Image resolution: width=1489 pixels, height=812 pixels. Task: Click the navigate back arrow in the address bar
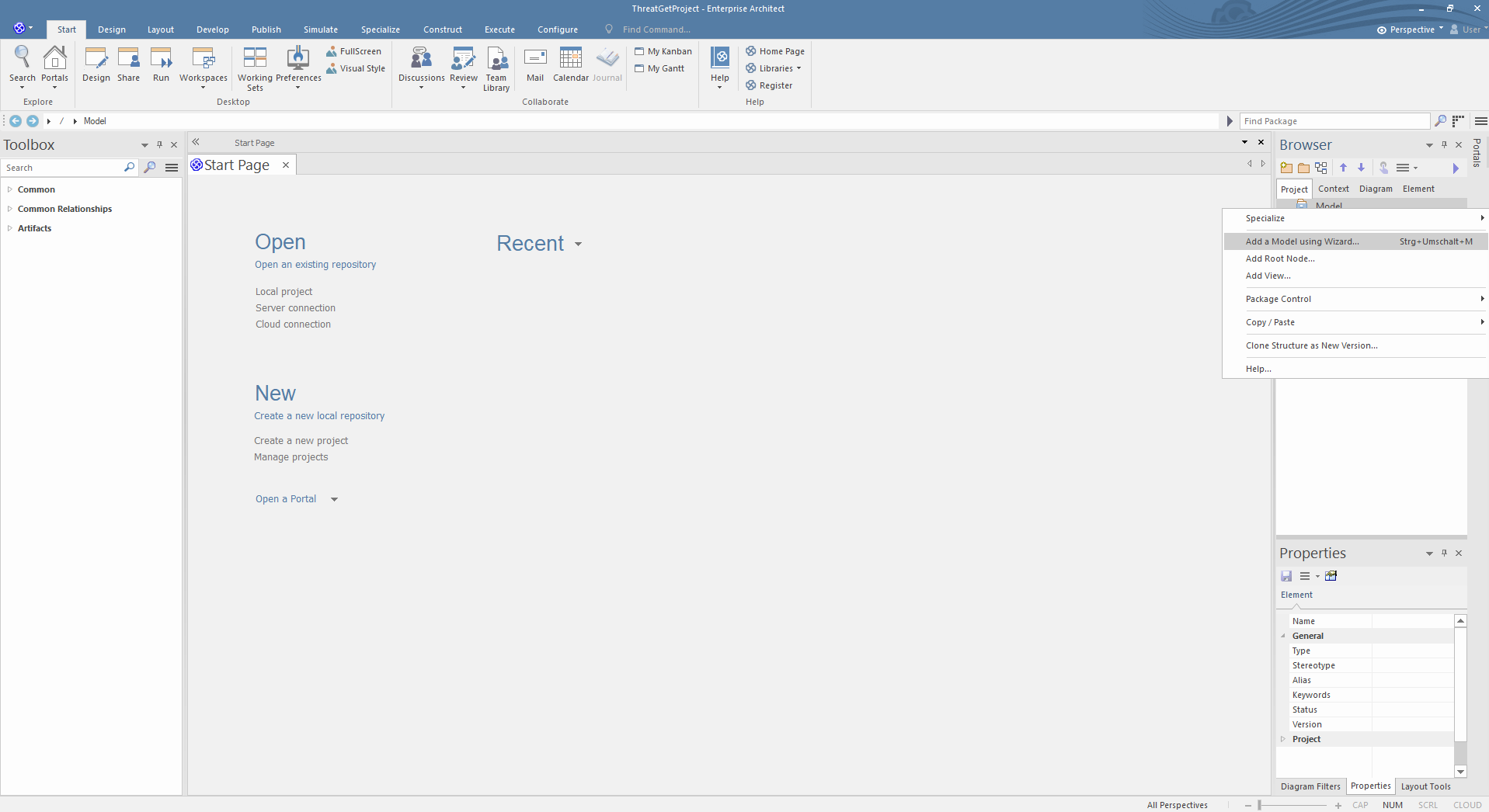16,121
